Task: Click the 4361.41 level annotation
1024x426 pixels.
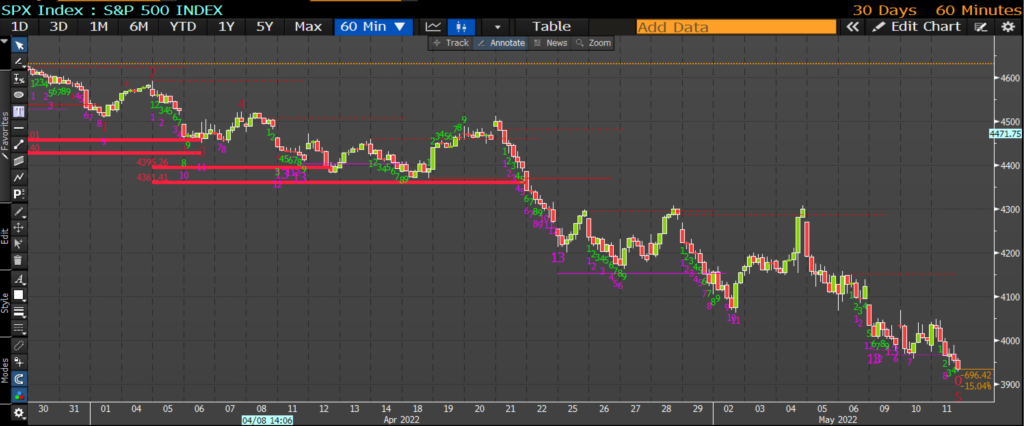Action: tap(153, 177)
